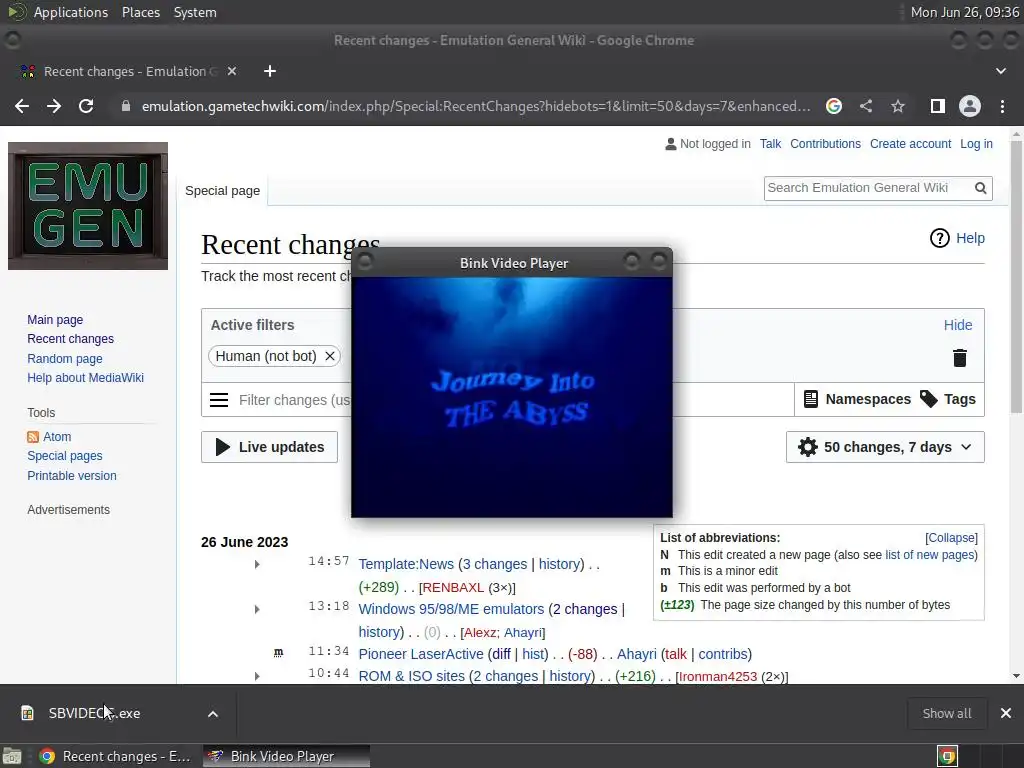Viewport: 1024px width, 768px height.
Task: Open the SBVIDEO.exe download options arrow
Action: pyautogui.click(x=213, y=714)
